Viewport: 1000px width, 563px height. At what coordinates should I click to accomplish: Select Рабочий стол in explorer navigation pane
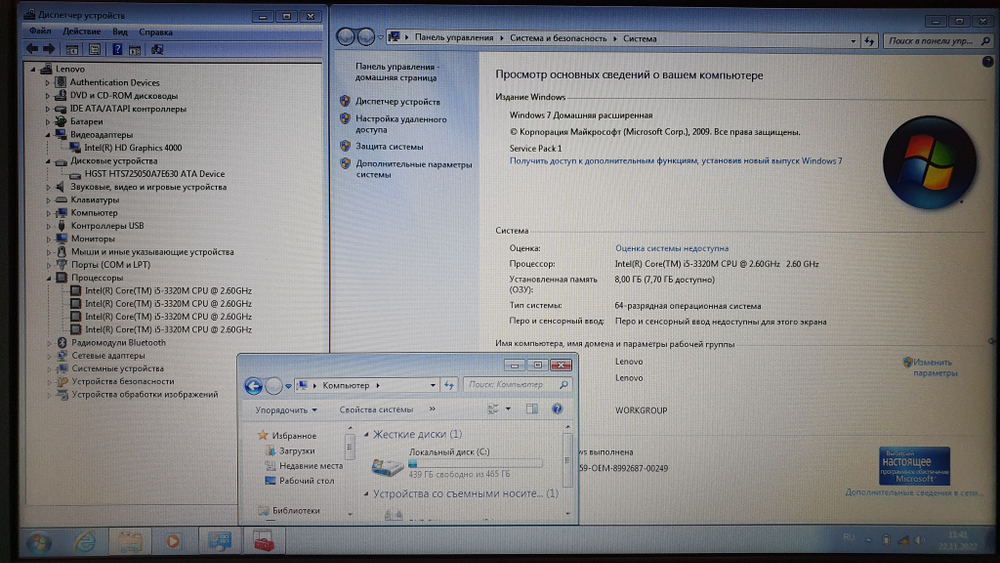[x=306, y=481]
